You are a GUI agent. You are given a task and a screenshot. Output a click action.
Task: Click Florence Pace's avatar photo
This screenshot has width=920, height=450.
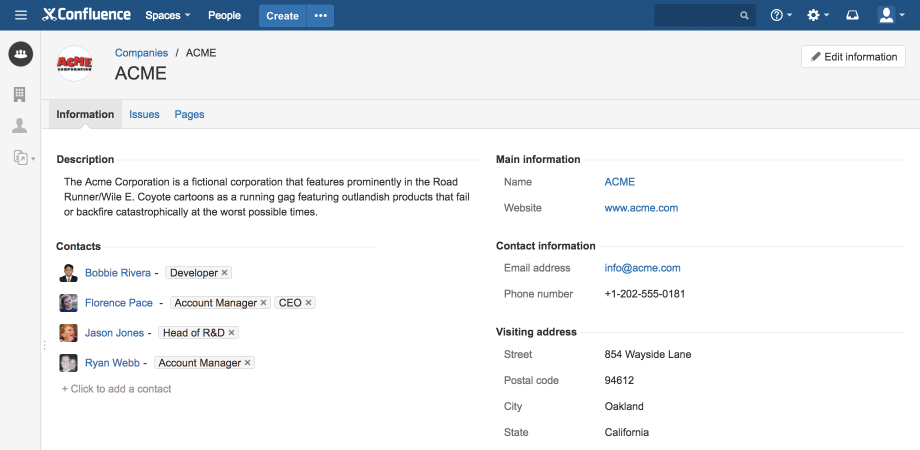[x=69, y=303]
